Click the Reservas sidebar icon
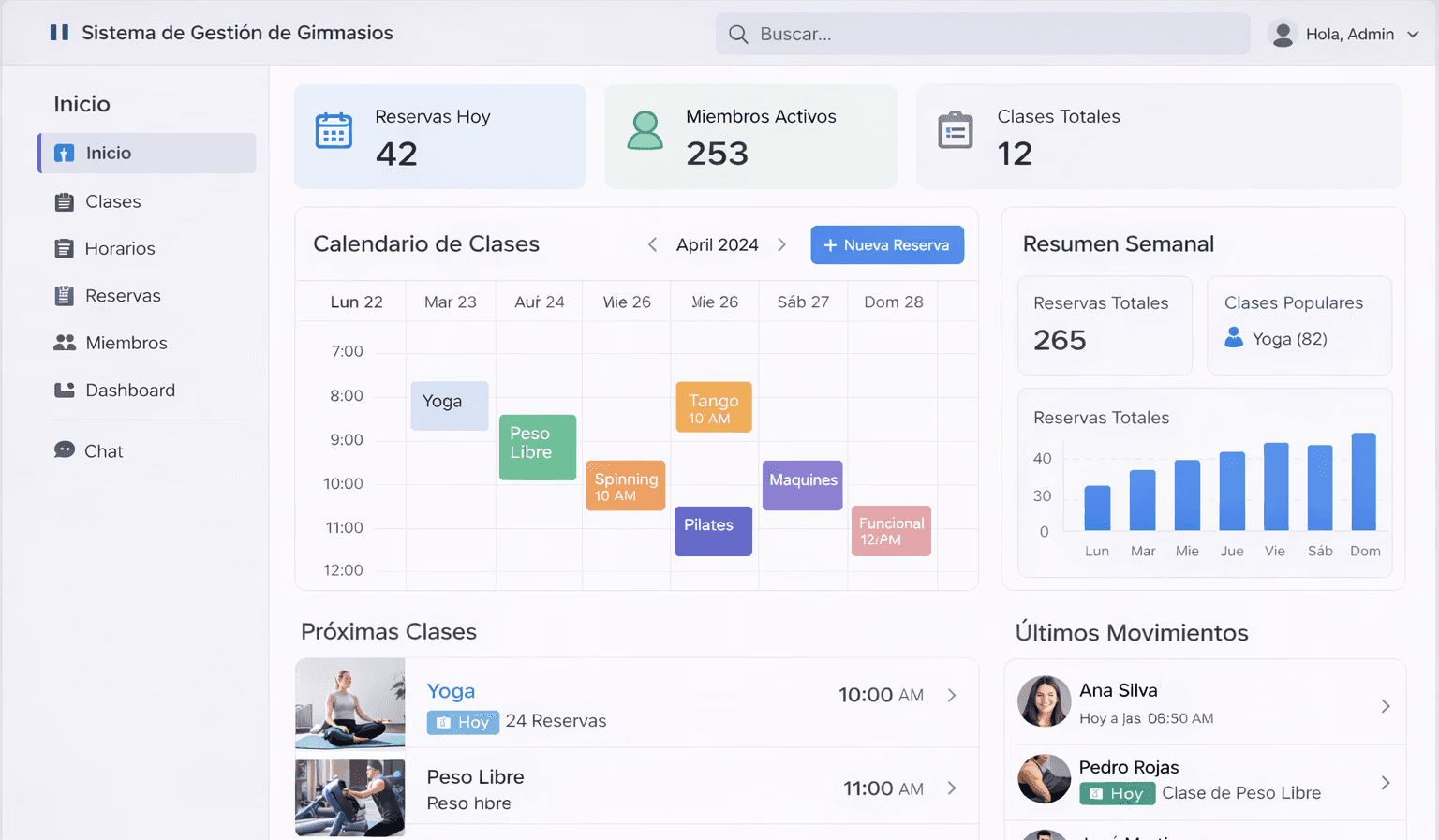 click(x=64, y=296)
